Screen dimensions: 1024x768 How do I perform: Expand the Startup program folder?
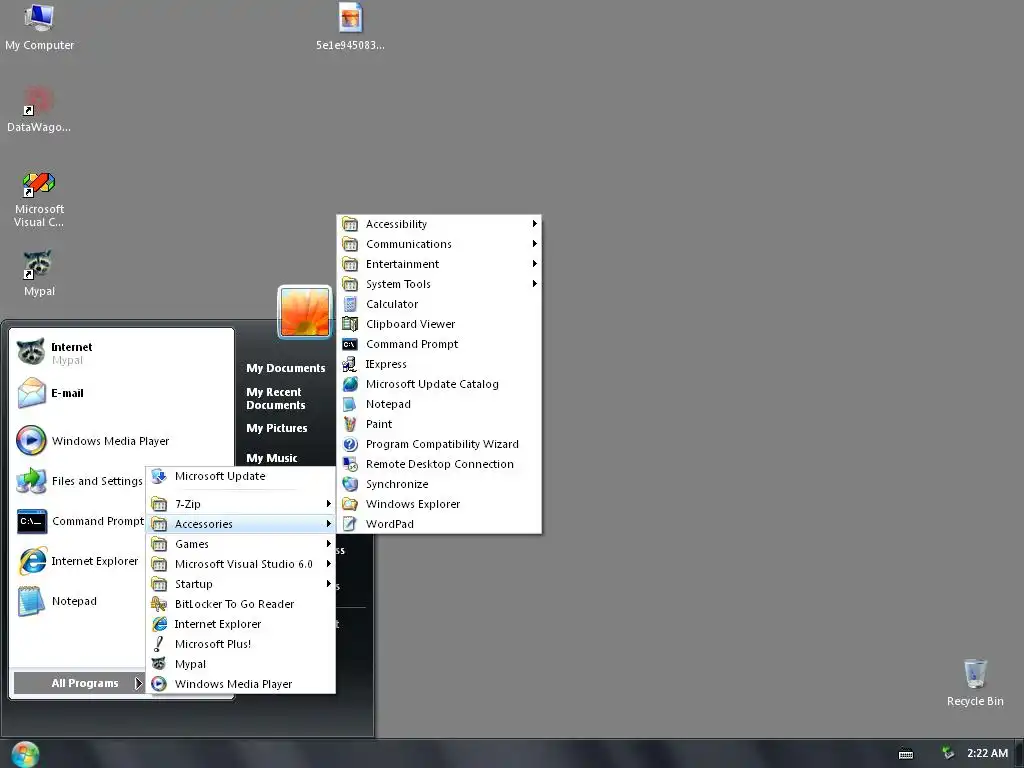(x=240, y=584)
